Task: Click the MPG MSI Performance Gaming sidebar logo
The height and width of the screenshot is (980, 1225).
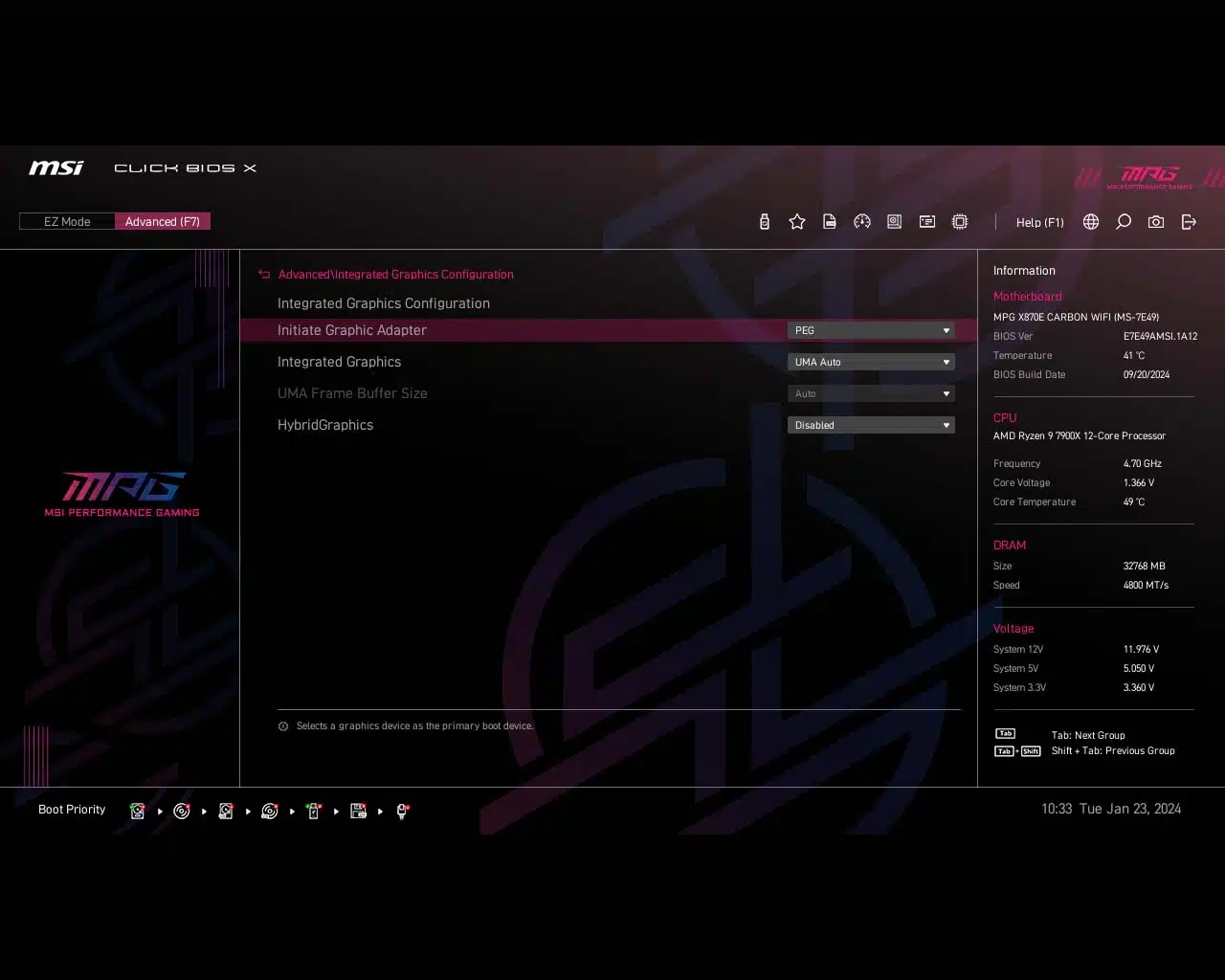Action: coord(122,494)
